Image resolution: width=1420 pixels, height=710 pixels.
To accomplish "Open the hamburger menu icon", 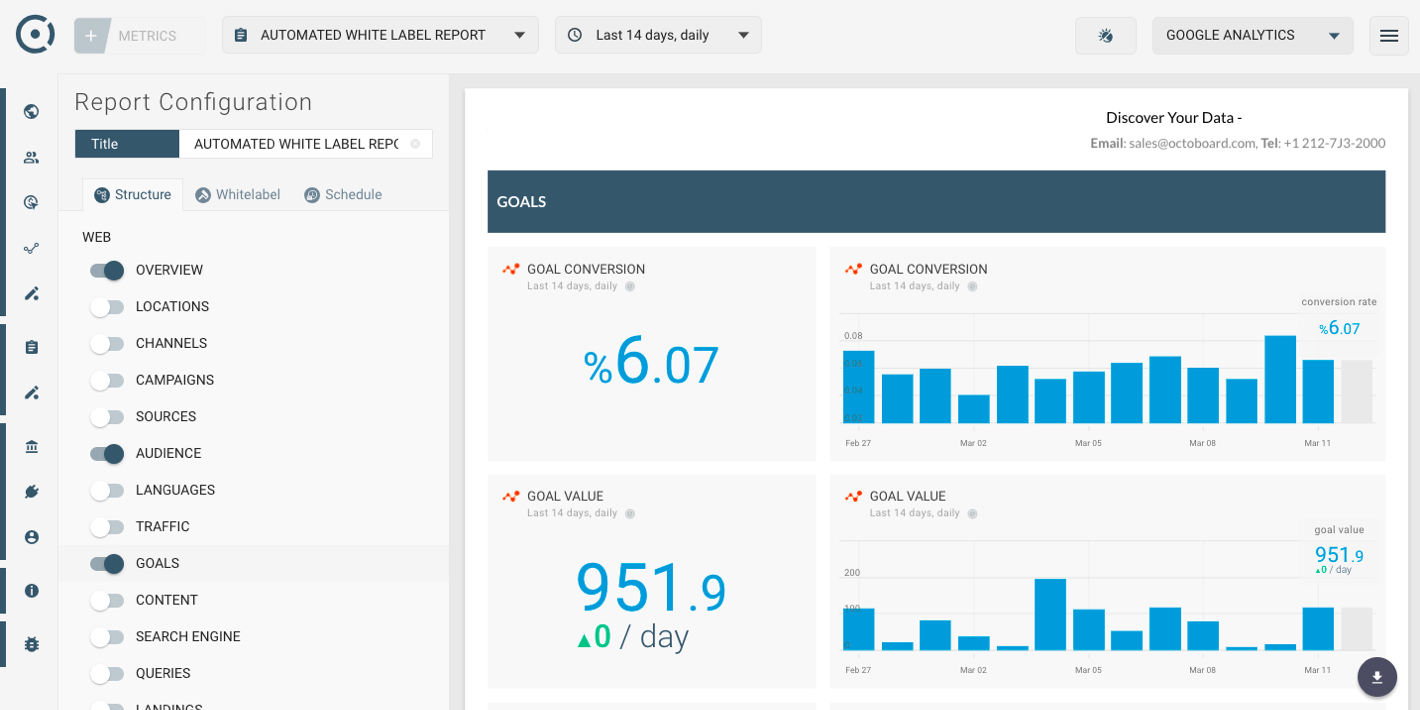I will pos(1389,36).
